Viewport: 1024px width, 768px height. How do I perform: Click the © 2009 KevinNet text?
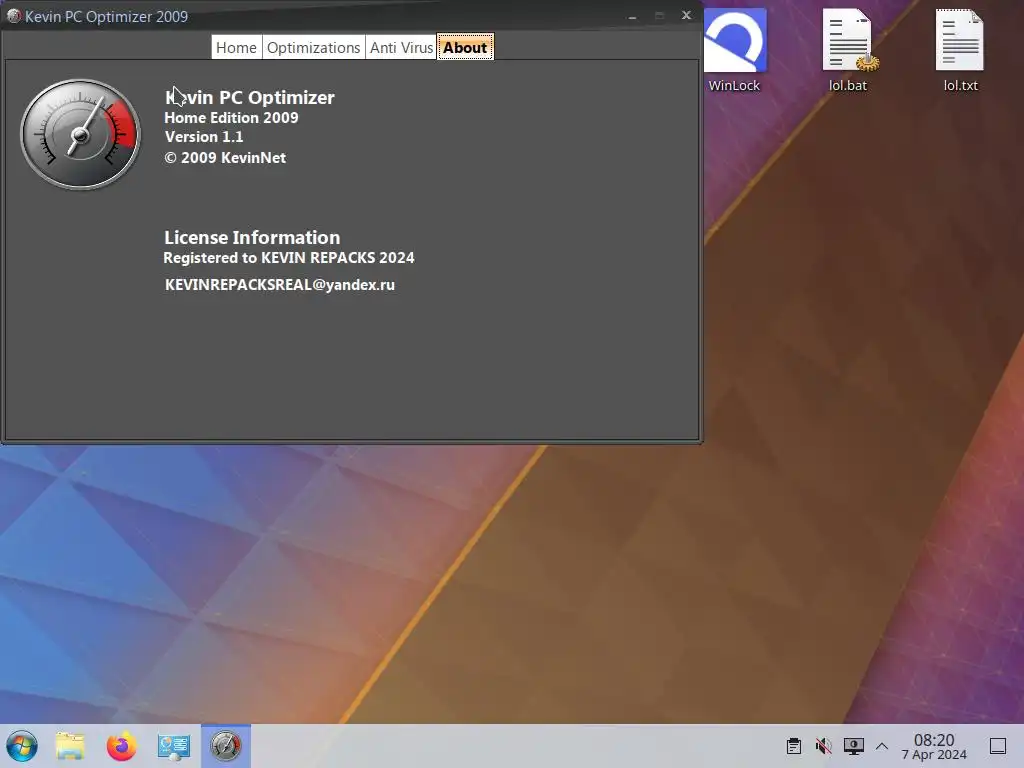pos(225,158)
